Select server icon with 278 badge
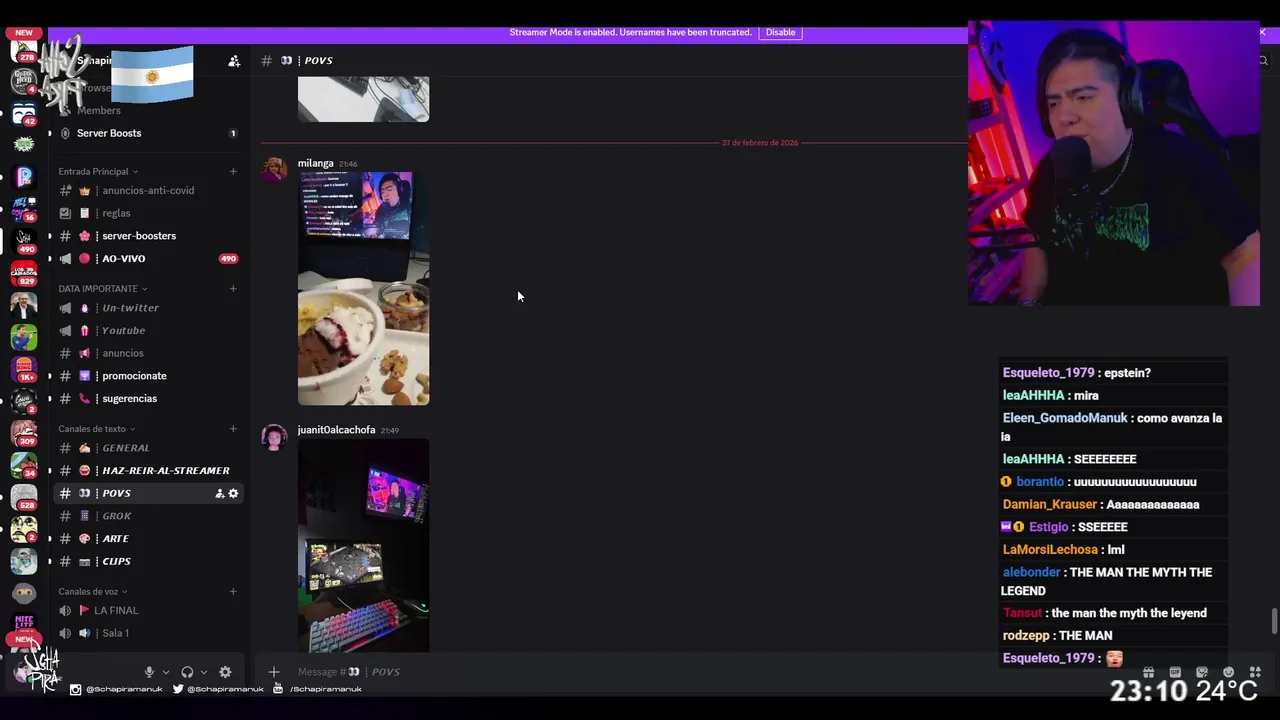The height and width of the screenshot is (720, 1280). 24,50
